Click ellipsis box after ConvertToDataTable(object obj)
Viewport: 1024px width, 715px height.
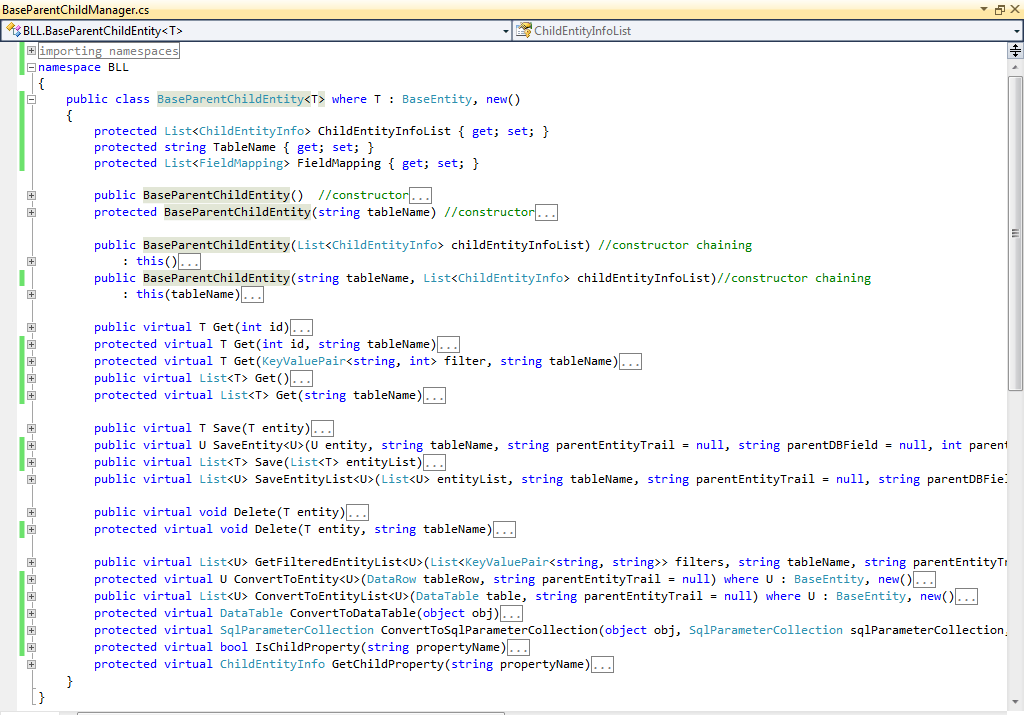(511, 614)
